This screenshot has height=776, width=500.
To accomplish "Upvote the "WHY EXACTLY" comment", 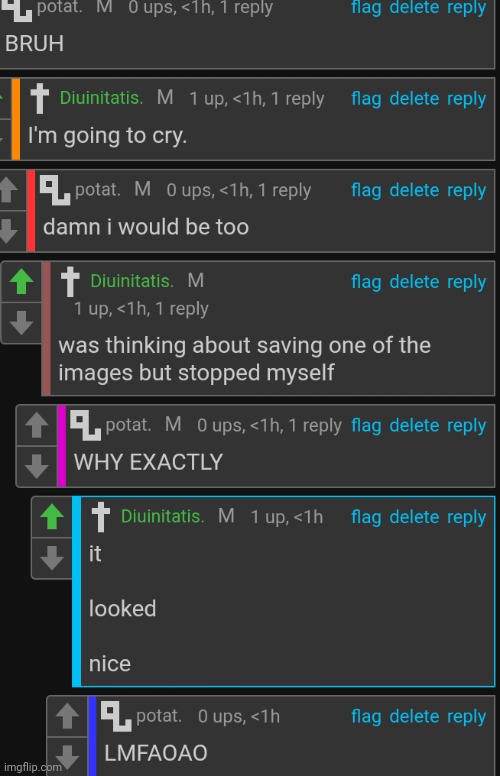I will click(x=37, y=425).
